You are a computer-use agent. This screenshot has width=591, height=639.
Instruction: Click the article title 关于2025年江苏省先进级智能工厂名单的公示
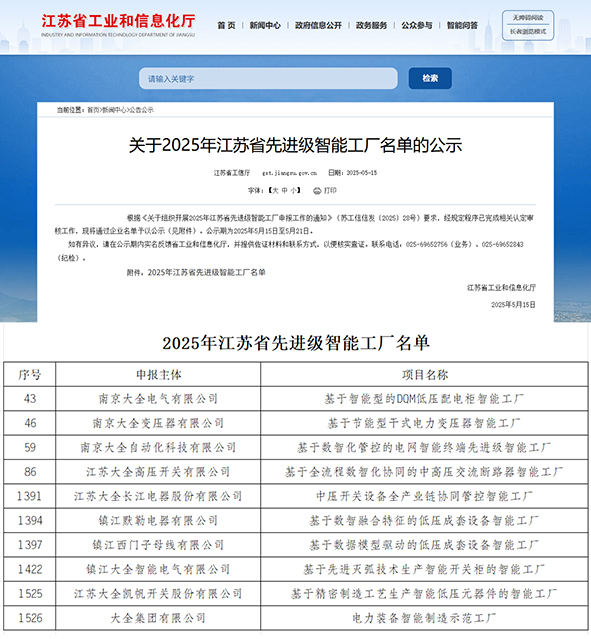pos(296,145)
